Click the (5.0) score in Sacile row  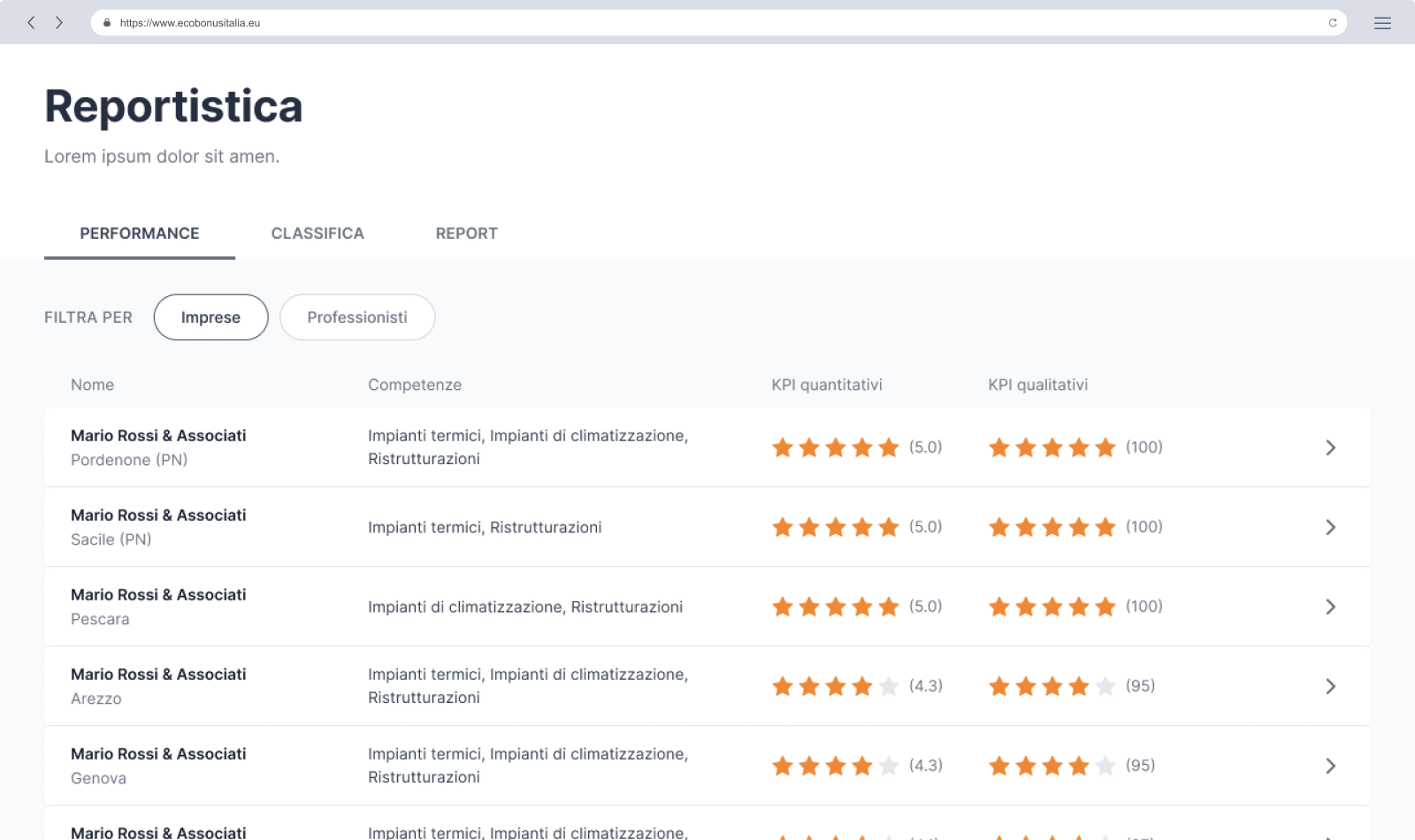tap(926, 527)
